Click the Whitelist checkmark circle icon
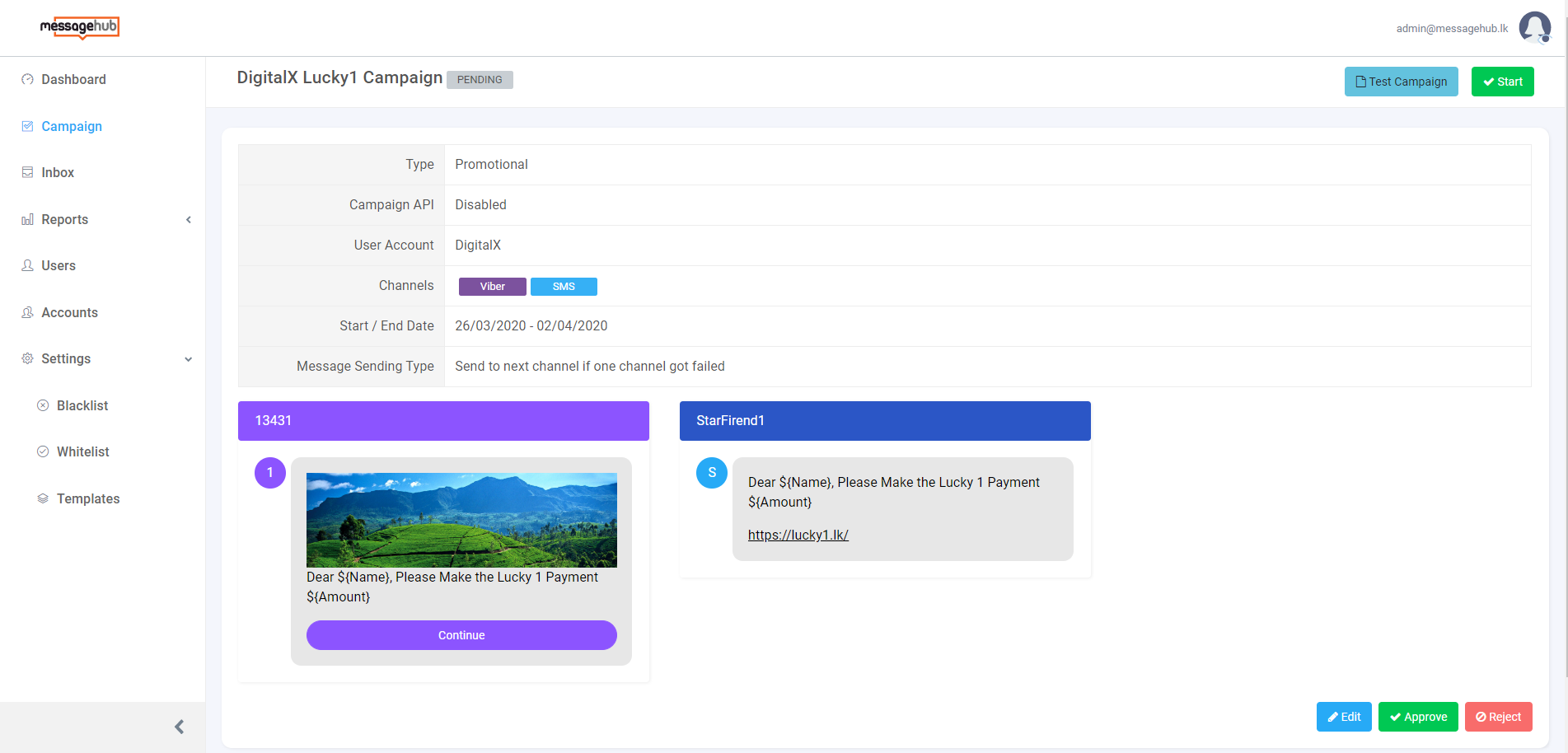Image resolution: width=1568 pixels, height=753 pixels. 43,451
